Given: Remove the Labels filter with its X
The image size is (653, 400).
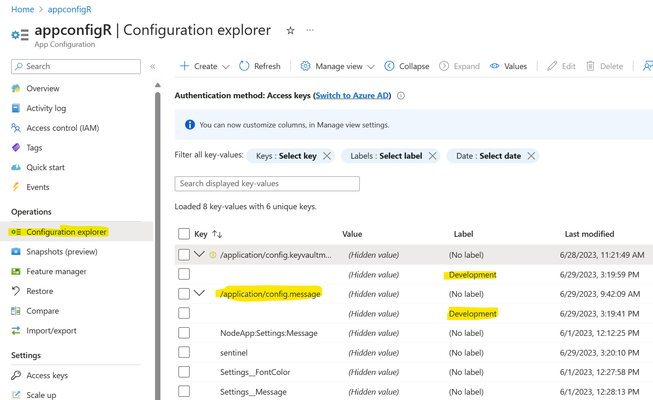Looking at the screenshot, I should pos(433,156).
